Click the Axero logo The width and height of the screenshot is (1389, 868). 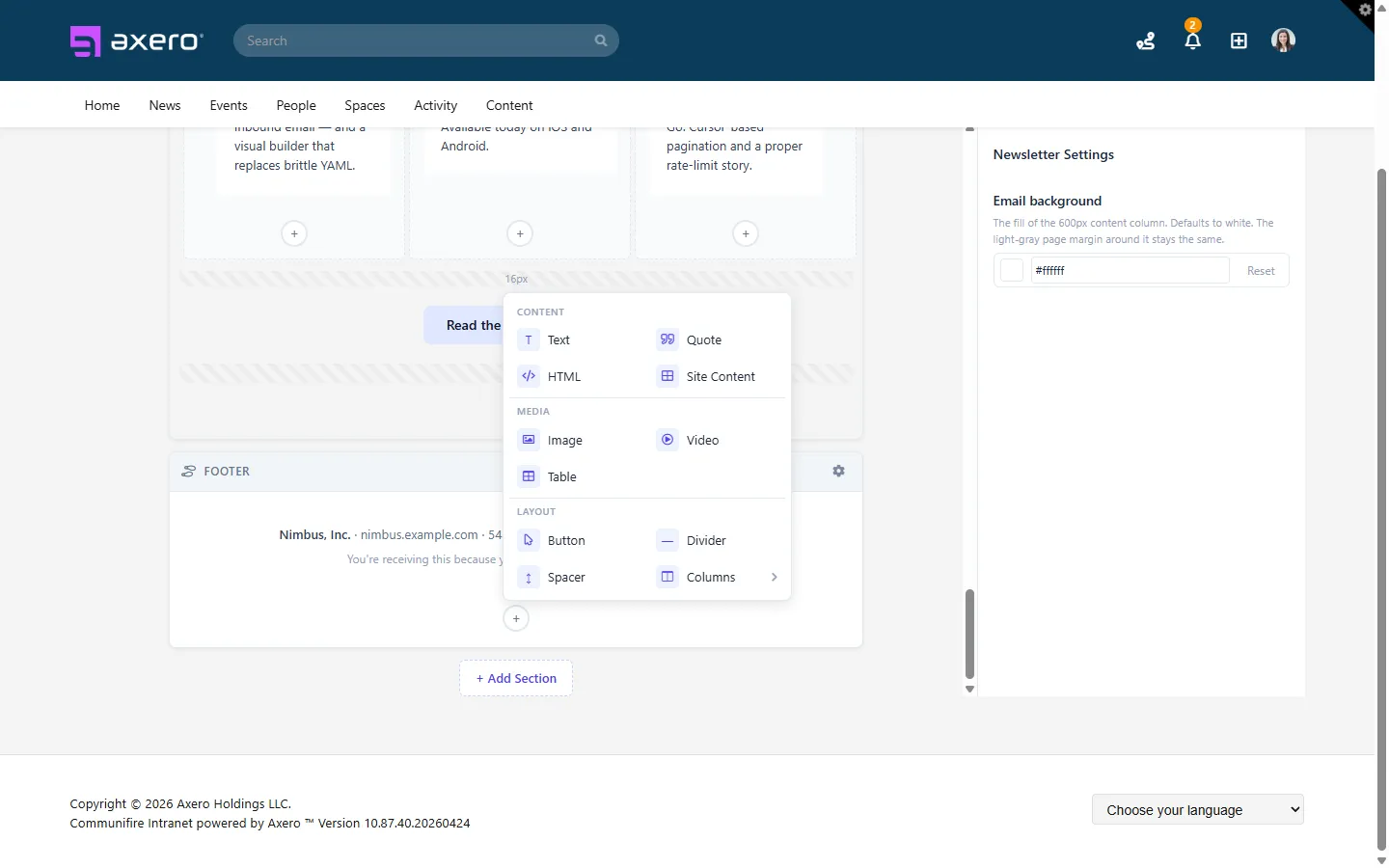coord(136,41)
